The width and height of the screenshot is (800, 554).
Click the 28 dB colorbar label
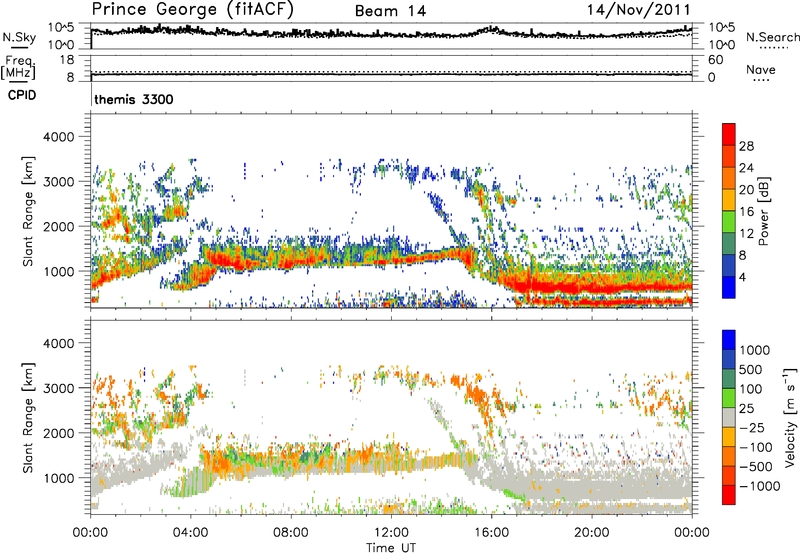(x=746, y=146)
